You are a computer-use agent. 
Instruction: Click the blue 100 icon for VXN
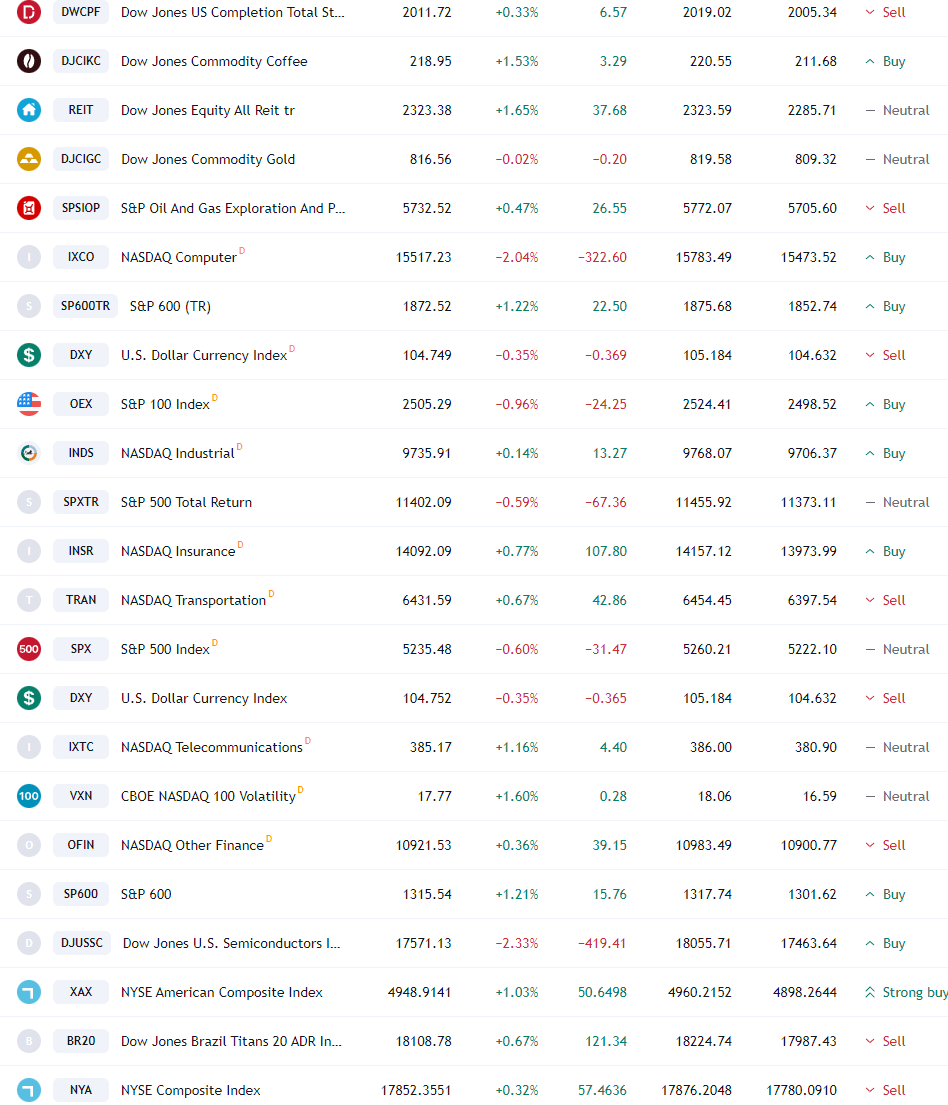tap(29, 796)
